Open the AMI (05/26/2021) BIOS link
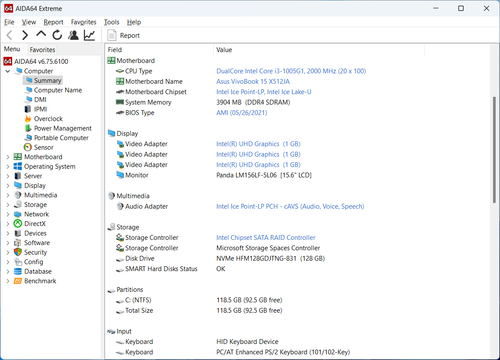The width and height of the screenshot is (500, 360). click(242, 113)
